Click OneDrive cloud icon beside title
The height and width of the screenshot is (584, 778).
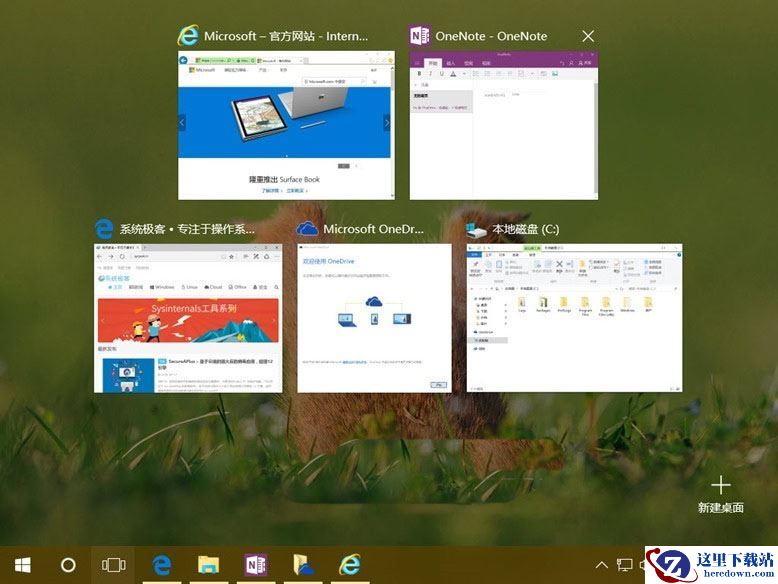(307, 229)
